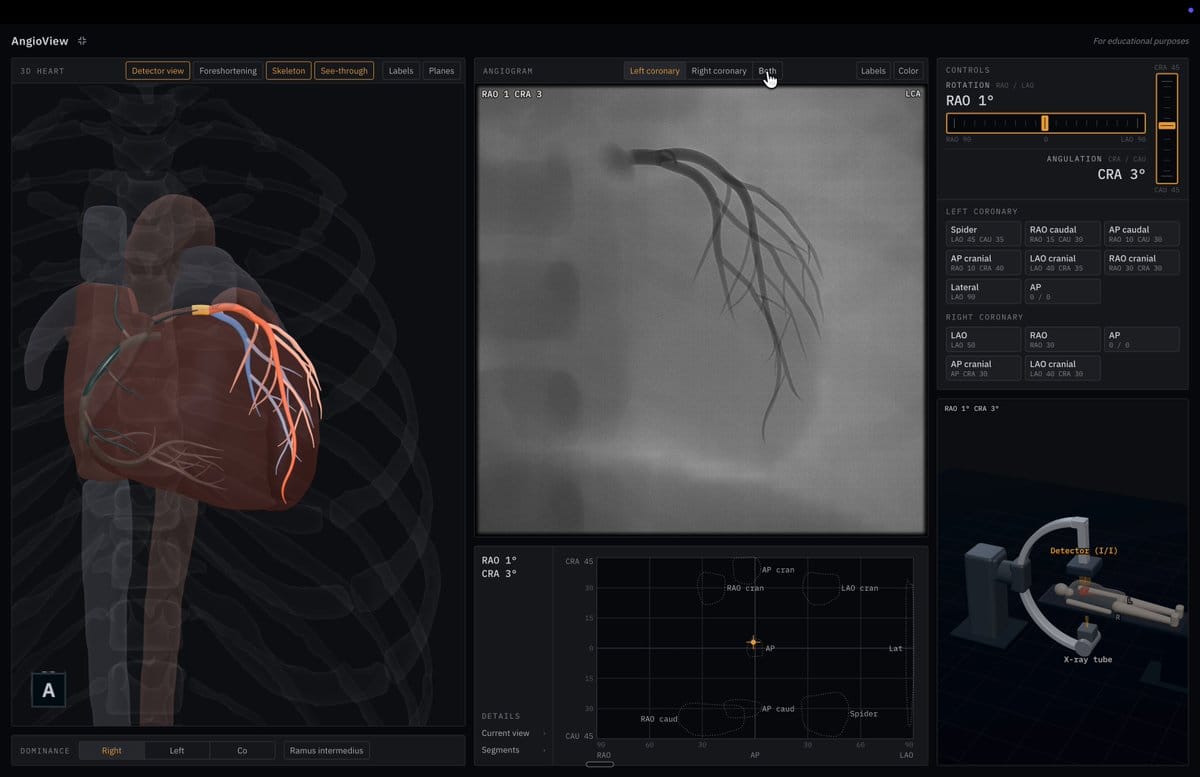Choose Right Coronary LAO 50 preset

983,339
